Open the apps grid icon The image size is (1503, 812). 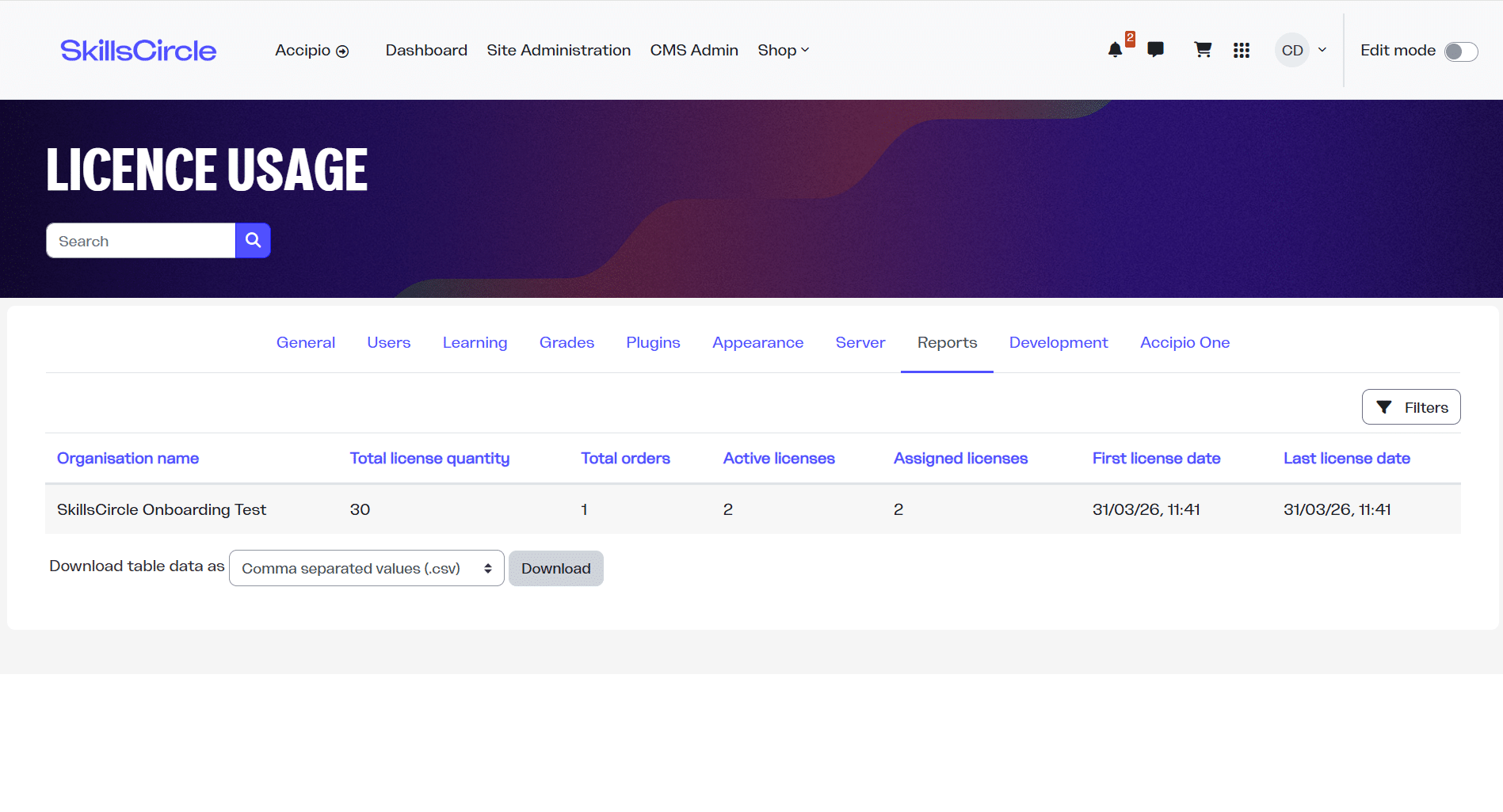point(1242,51)
